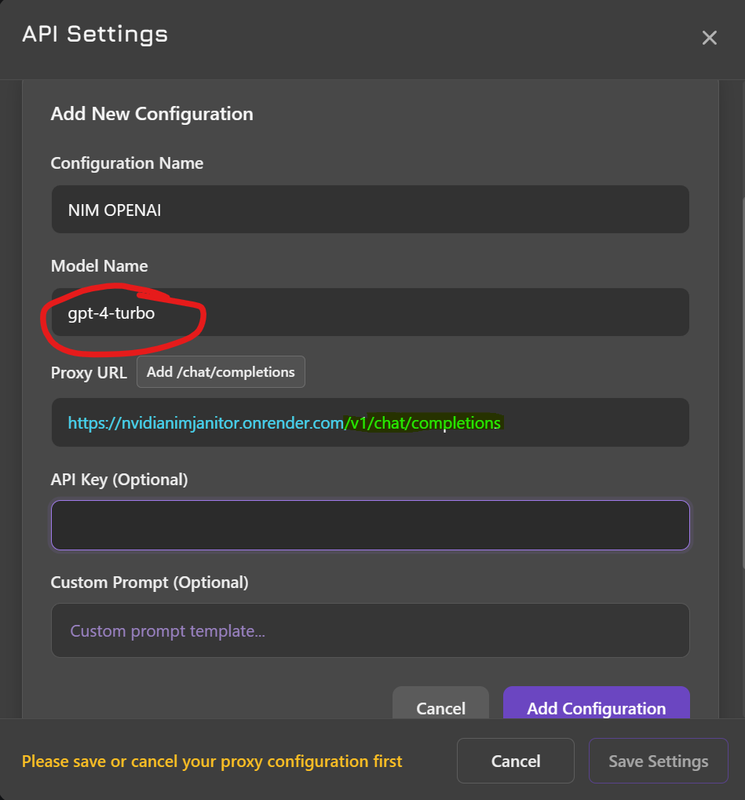Click the Add New Configuration heading
745x800 pixels.
click(152, 114)
